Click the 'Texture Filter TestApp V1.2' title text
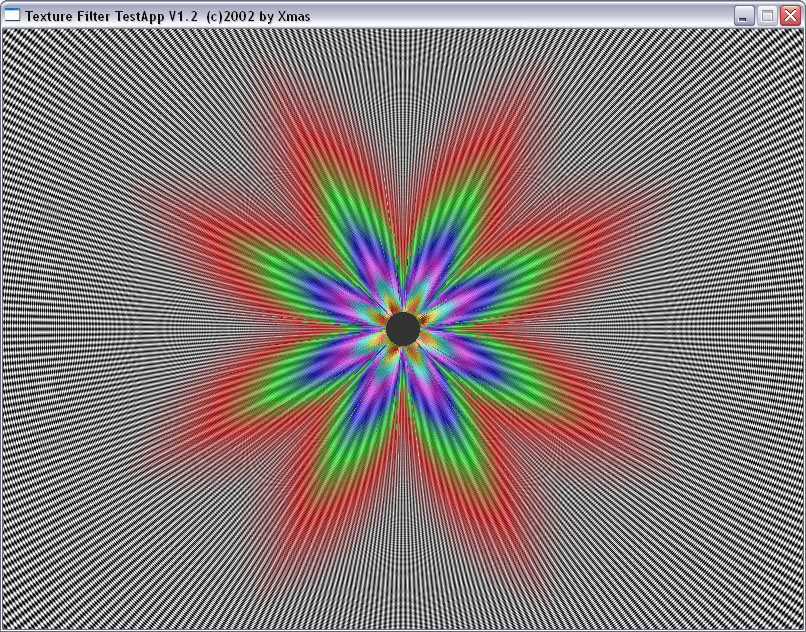 (x=111, y=16)
